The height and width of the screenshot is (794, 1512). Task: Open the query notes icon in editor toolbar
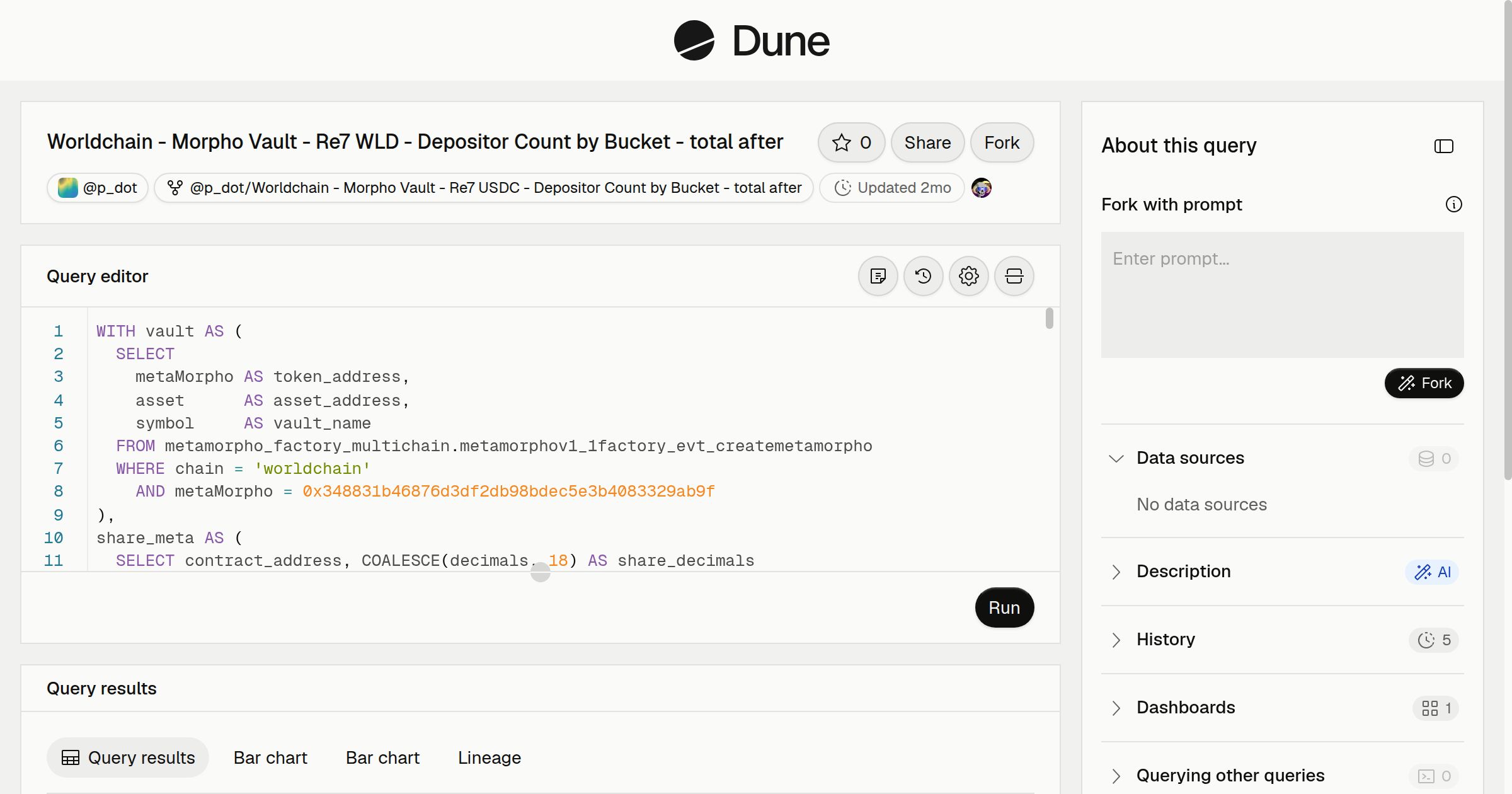pos(878,276)
